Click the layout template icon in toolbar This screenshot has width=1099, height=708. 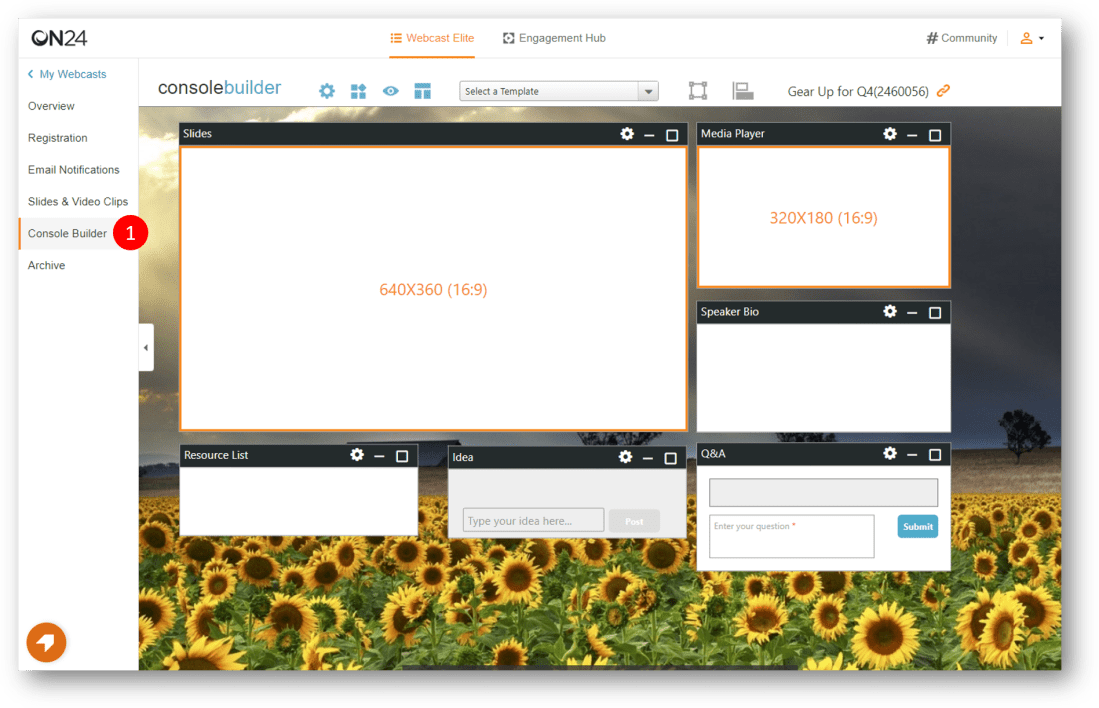(422, 91)
